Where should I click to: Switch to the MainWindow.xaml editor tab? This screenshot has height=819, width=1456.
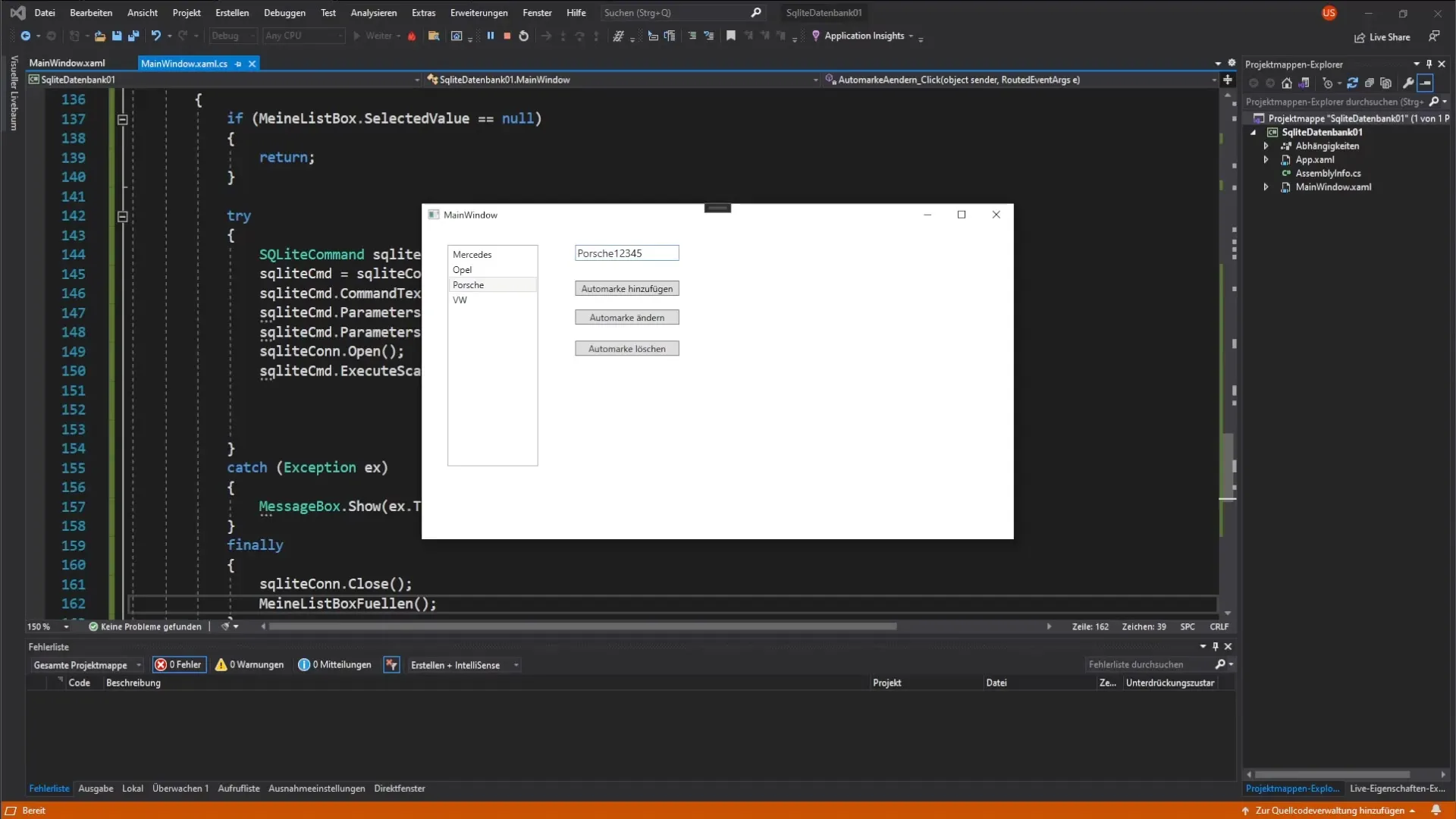click(67, 63)
